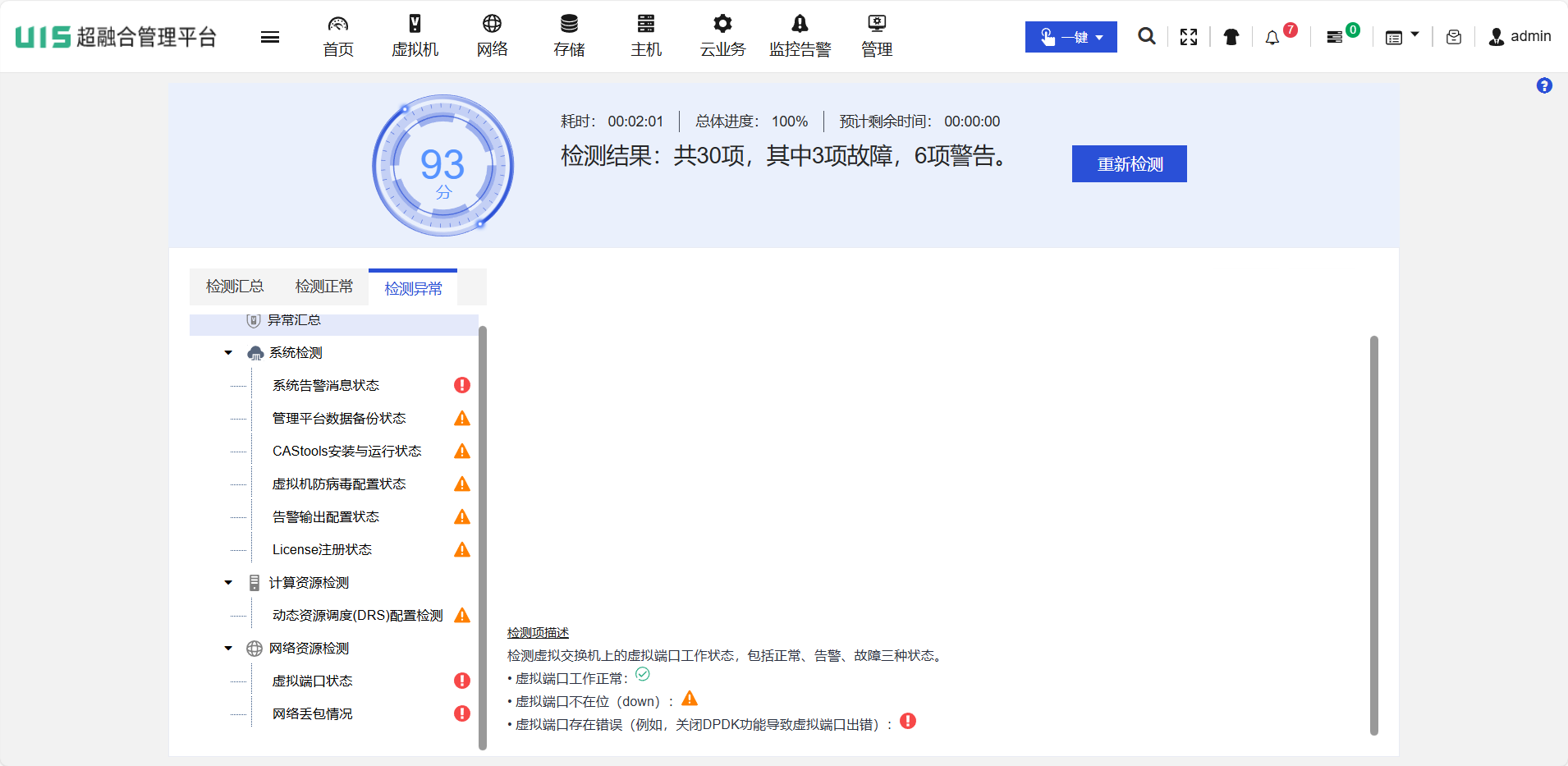
Task: Open the mail messages icon
Action: [x=1453, y=37]
